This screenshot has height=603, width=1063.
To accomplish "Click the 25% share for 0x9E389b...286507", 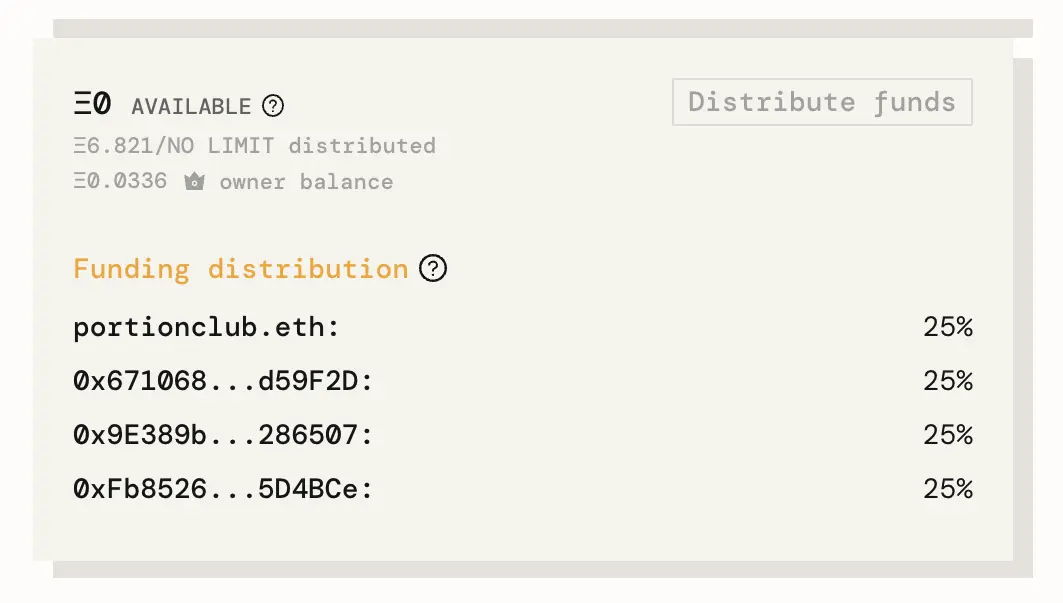I will [948, 436].
